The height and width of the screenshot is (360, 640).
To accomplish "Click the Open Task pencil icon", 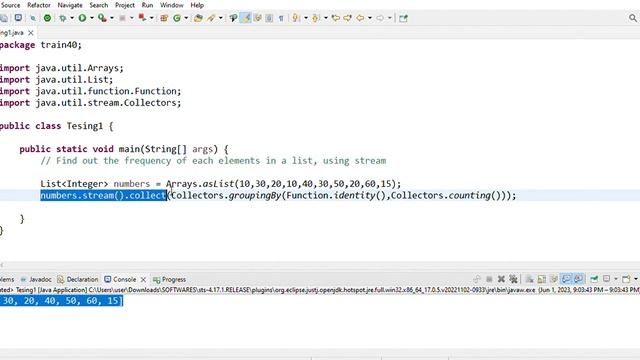I will click(211, 18).
